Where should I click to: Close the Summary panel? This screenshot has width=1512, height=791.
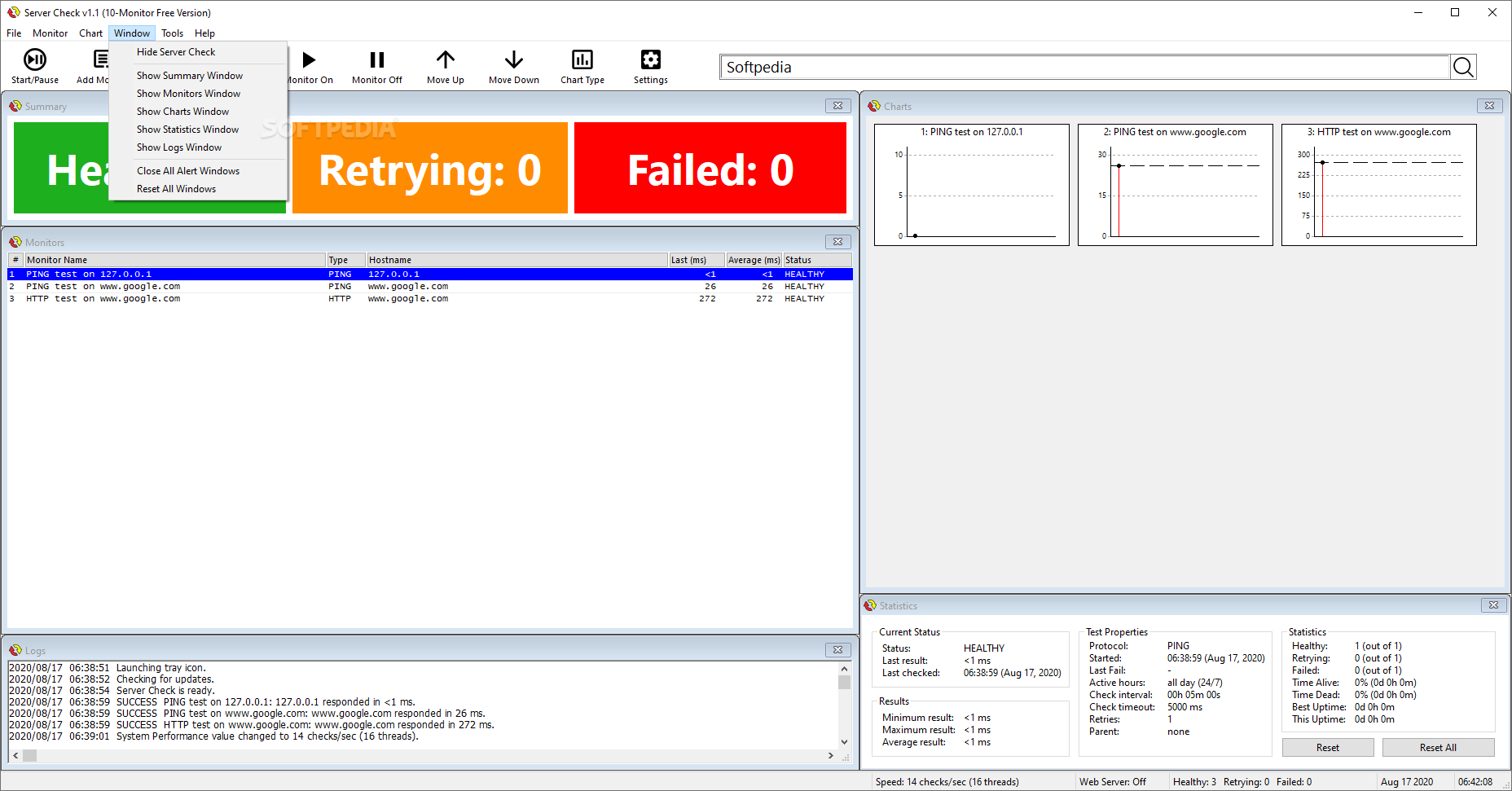[837, 106]
